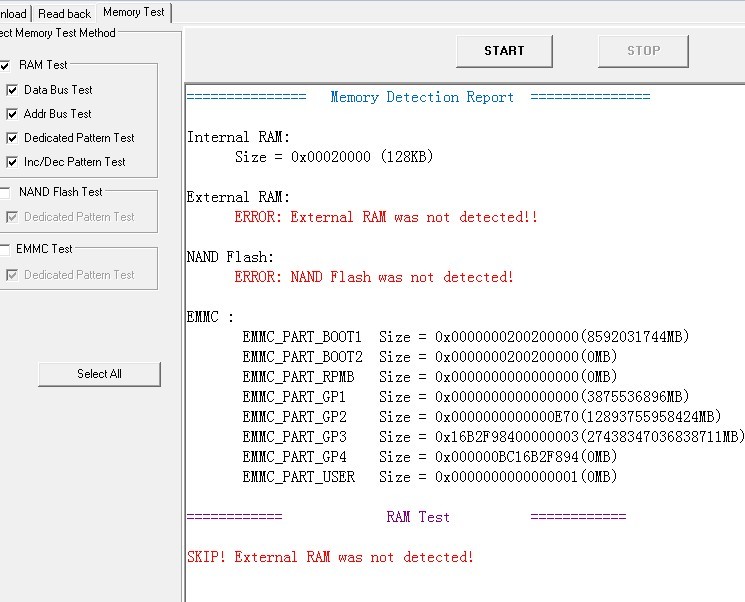Screen dimensions: 745x602
Task: Click the EMMC_PART_USER size row
Action: [x=430, y=477]
